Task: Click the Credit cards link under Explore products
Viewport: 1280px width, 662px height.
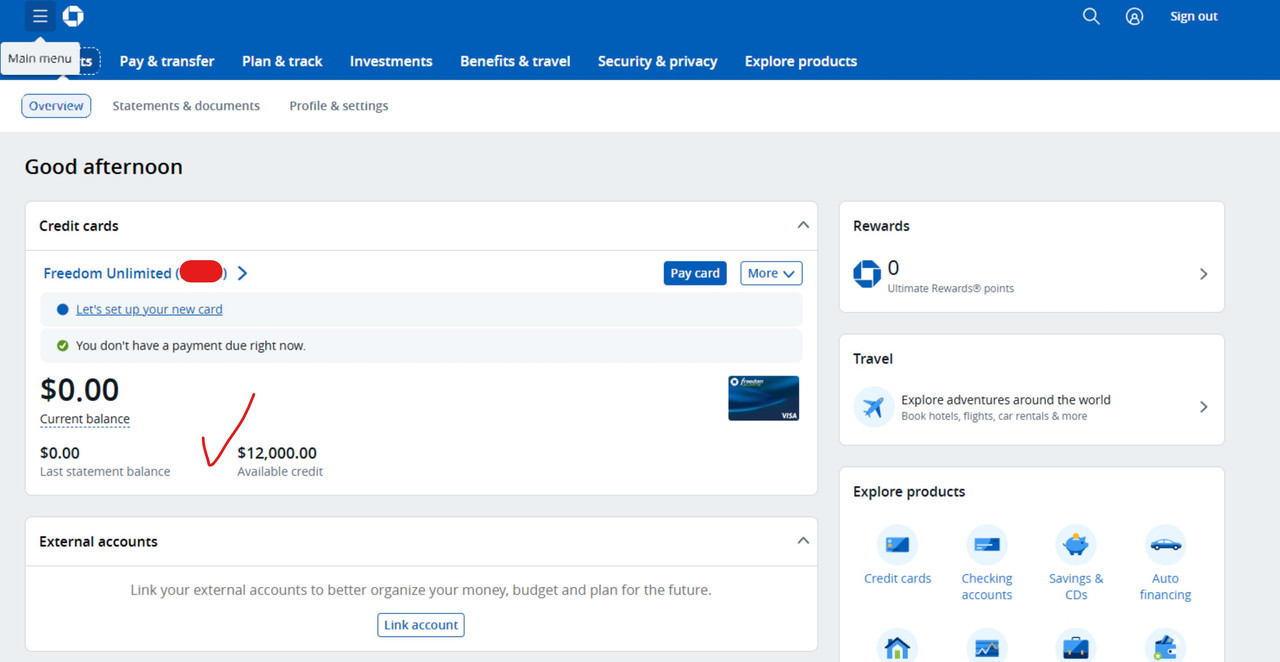Action: [897, 579]
